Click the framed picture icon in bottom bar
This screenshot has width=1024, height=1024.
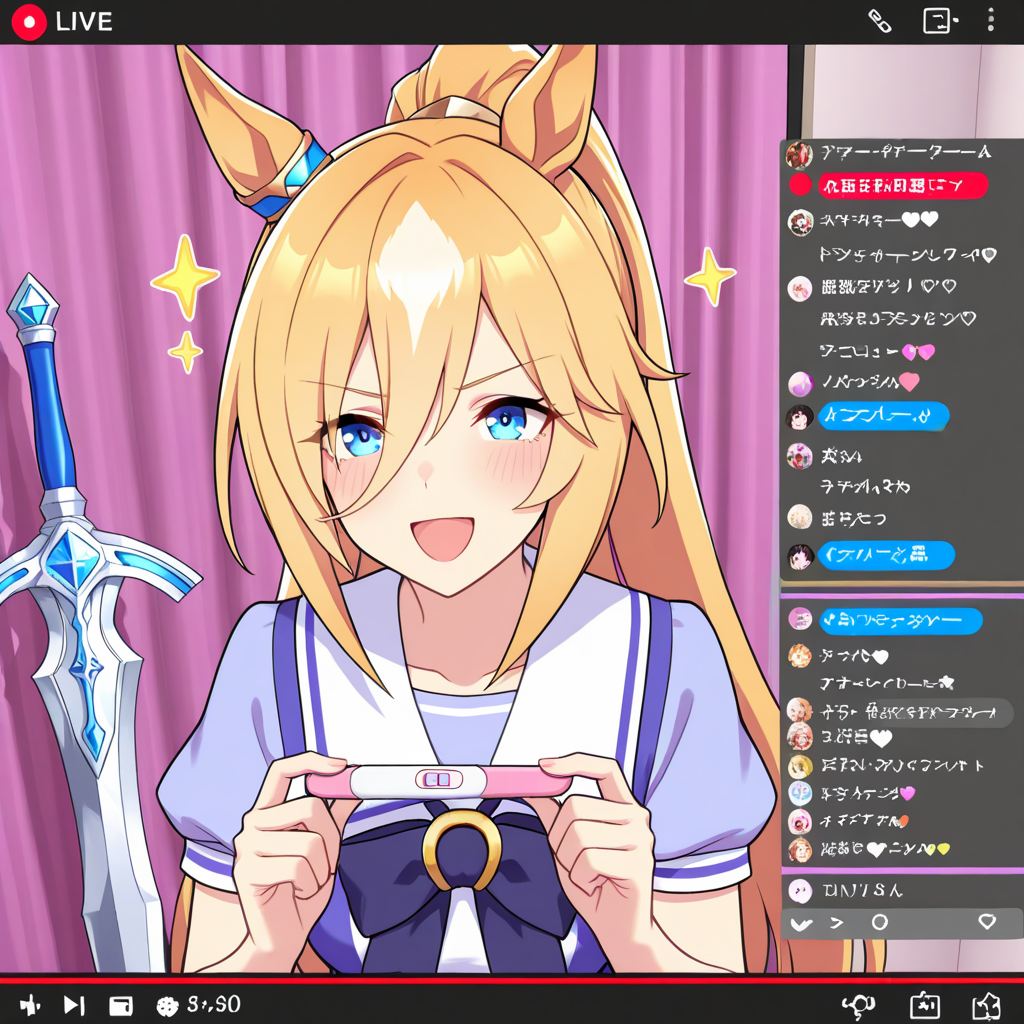[923, 1005]
